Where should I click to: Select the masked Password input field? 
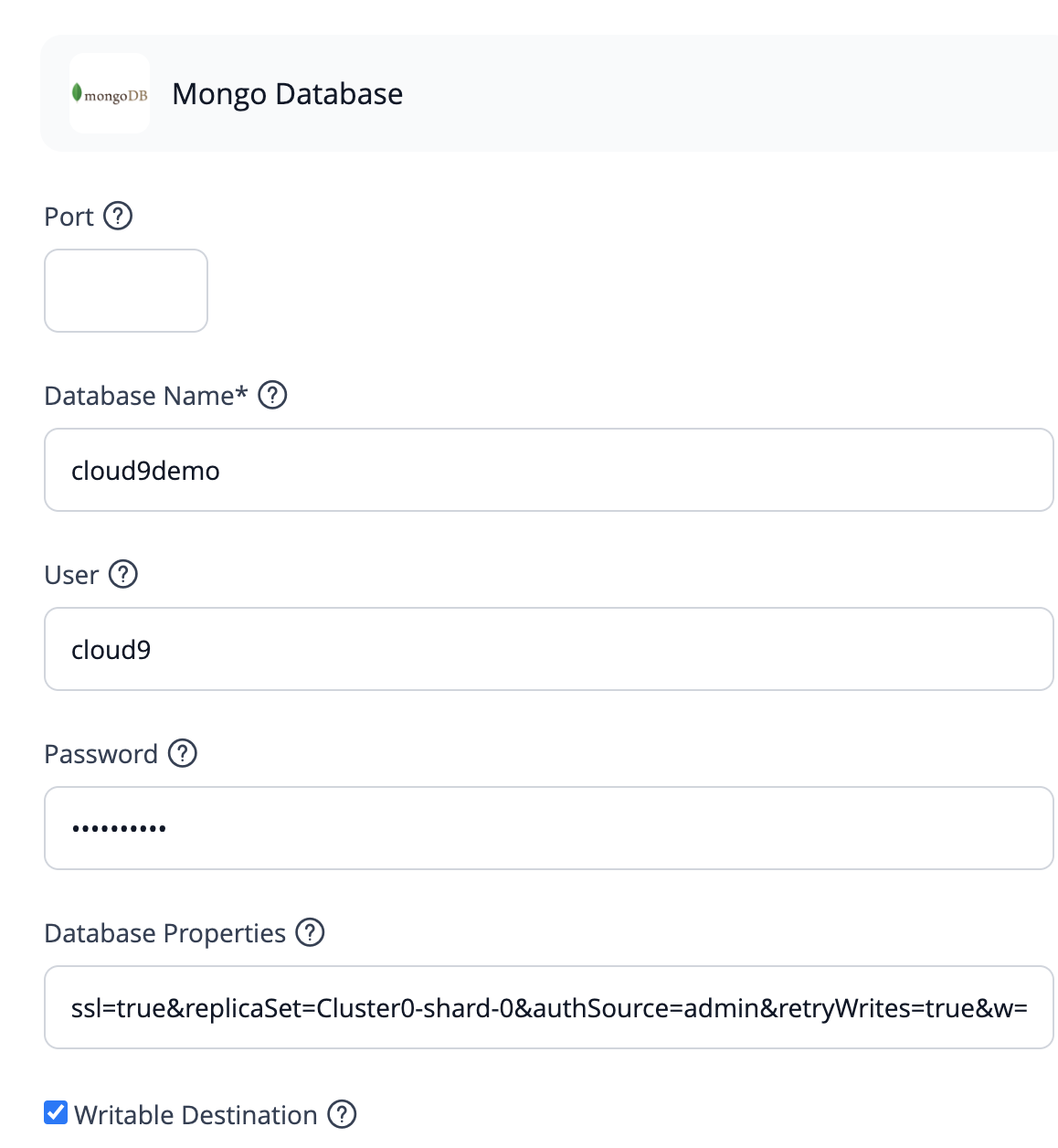(x=549, y=828)
